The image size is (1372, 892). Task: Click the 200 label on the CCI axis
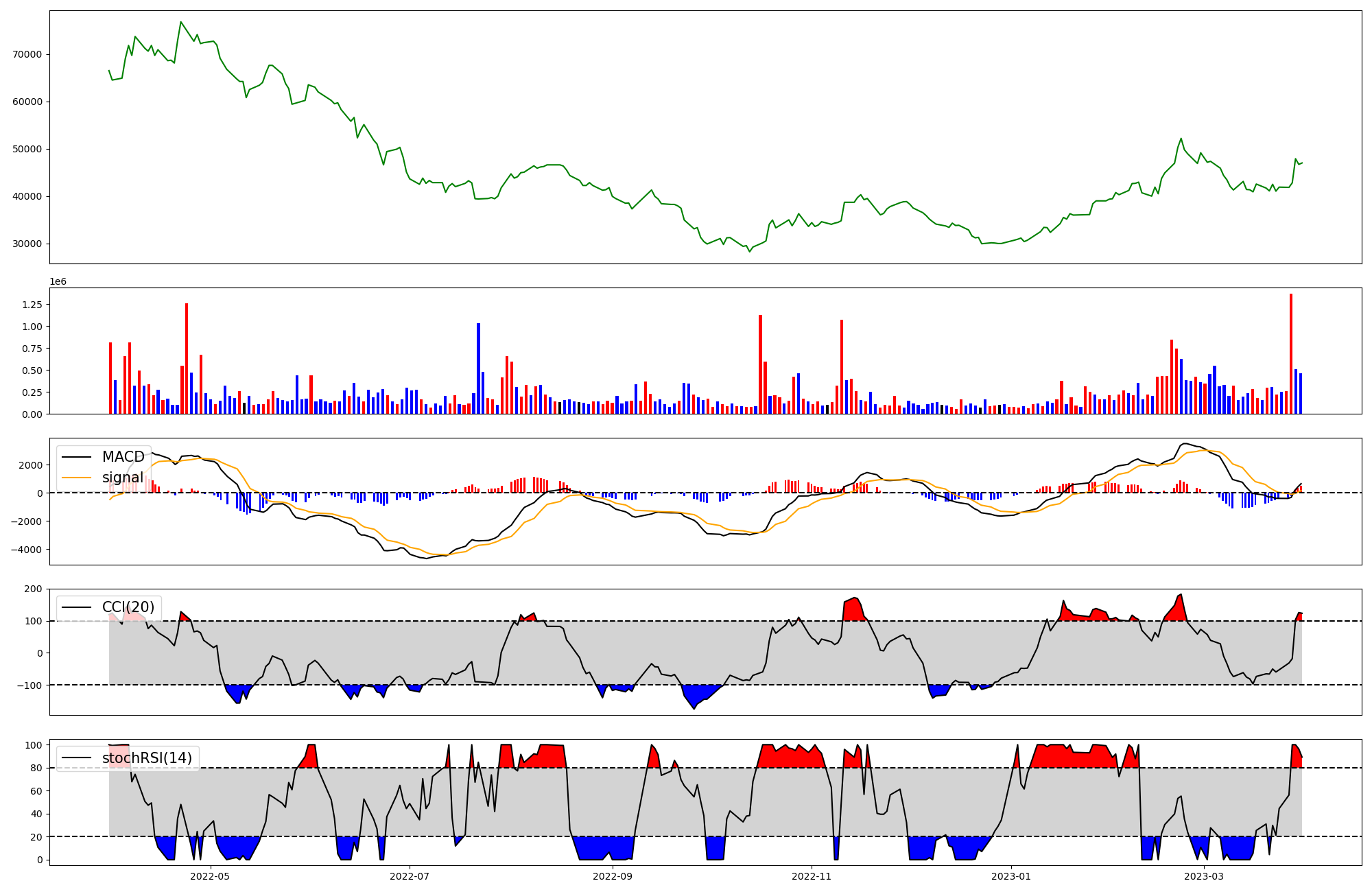coord(33,589)
